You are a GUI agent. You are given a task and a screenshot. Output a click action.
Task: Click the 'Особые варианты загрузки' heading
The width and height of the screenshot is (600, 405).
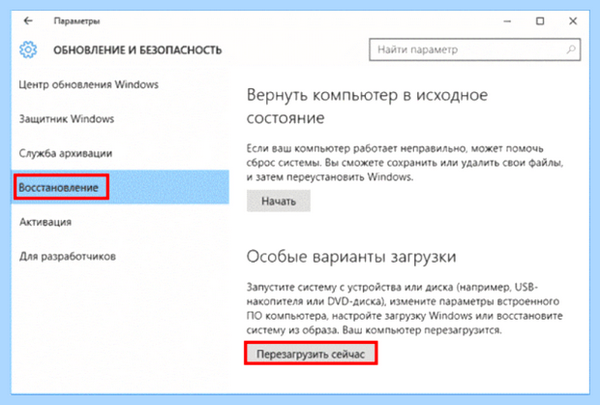pyautogui.click(x=351, y=256)
